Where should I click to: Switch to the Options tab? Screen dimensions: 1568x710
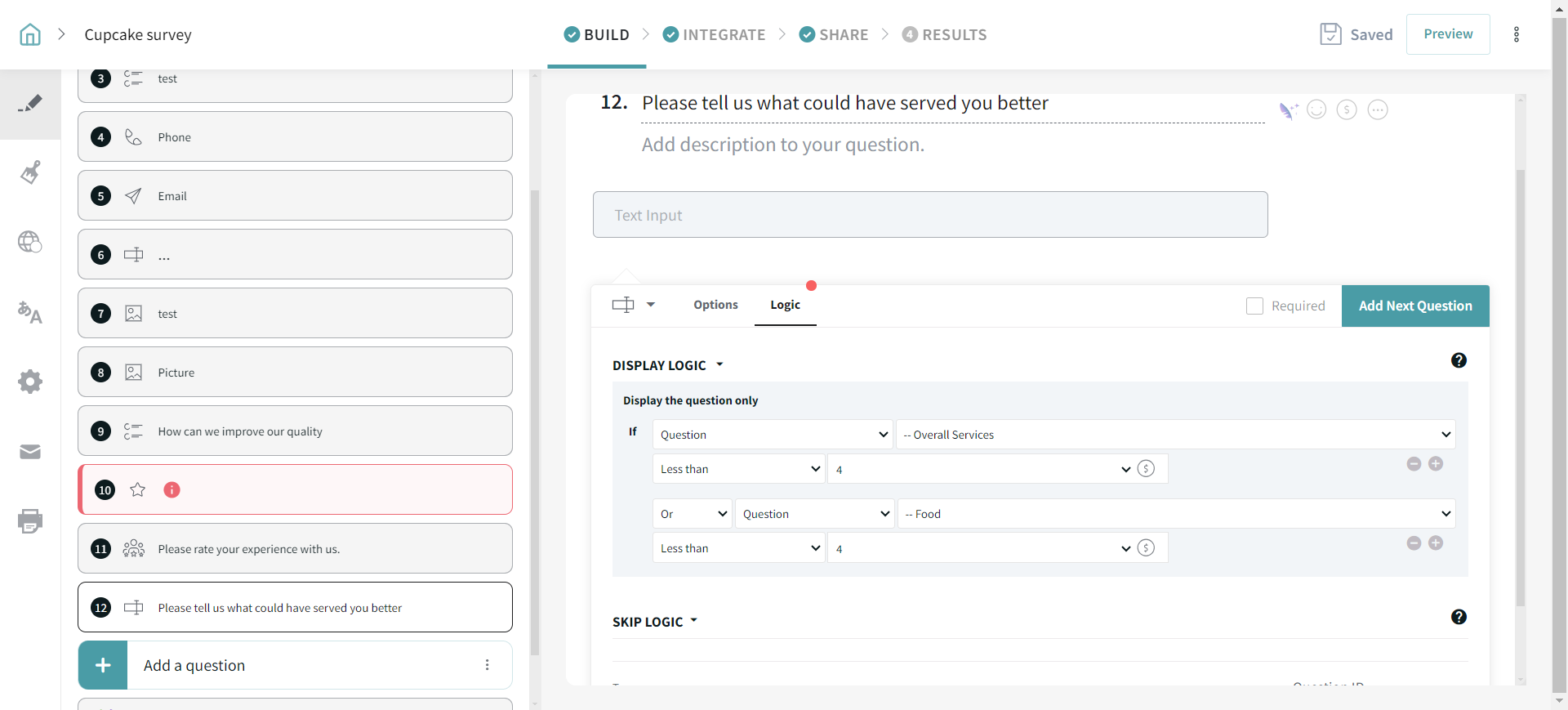pos(715,305)
